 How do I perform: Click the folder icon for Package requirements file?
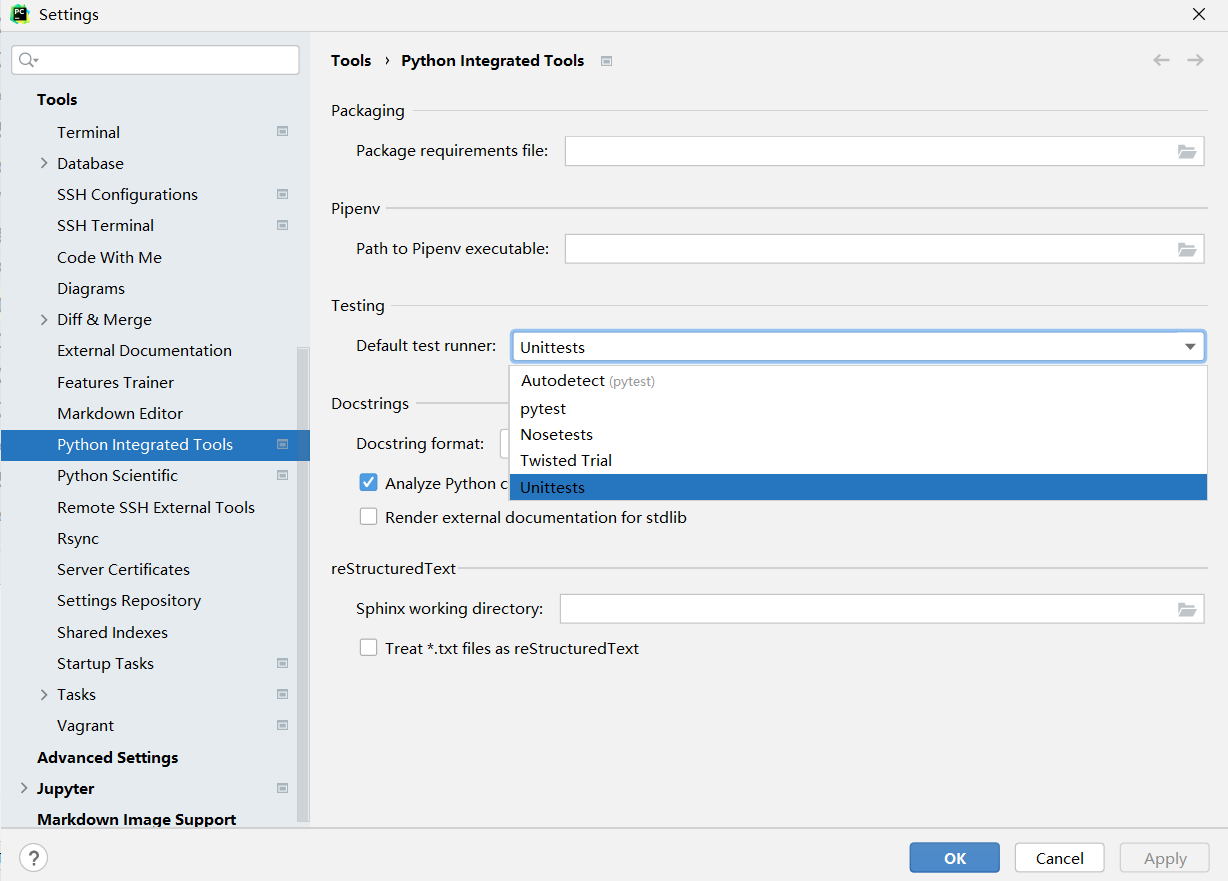[x=1187, y=151]
